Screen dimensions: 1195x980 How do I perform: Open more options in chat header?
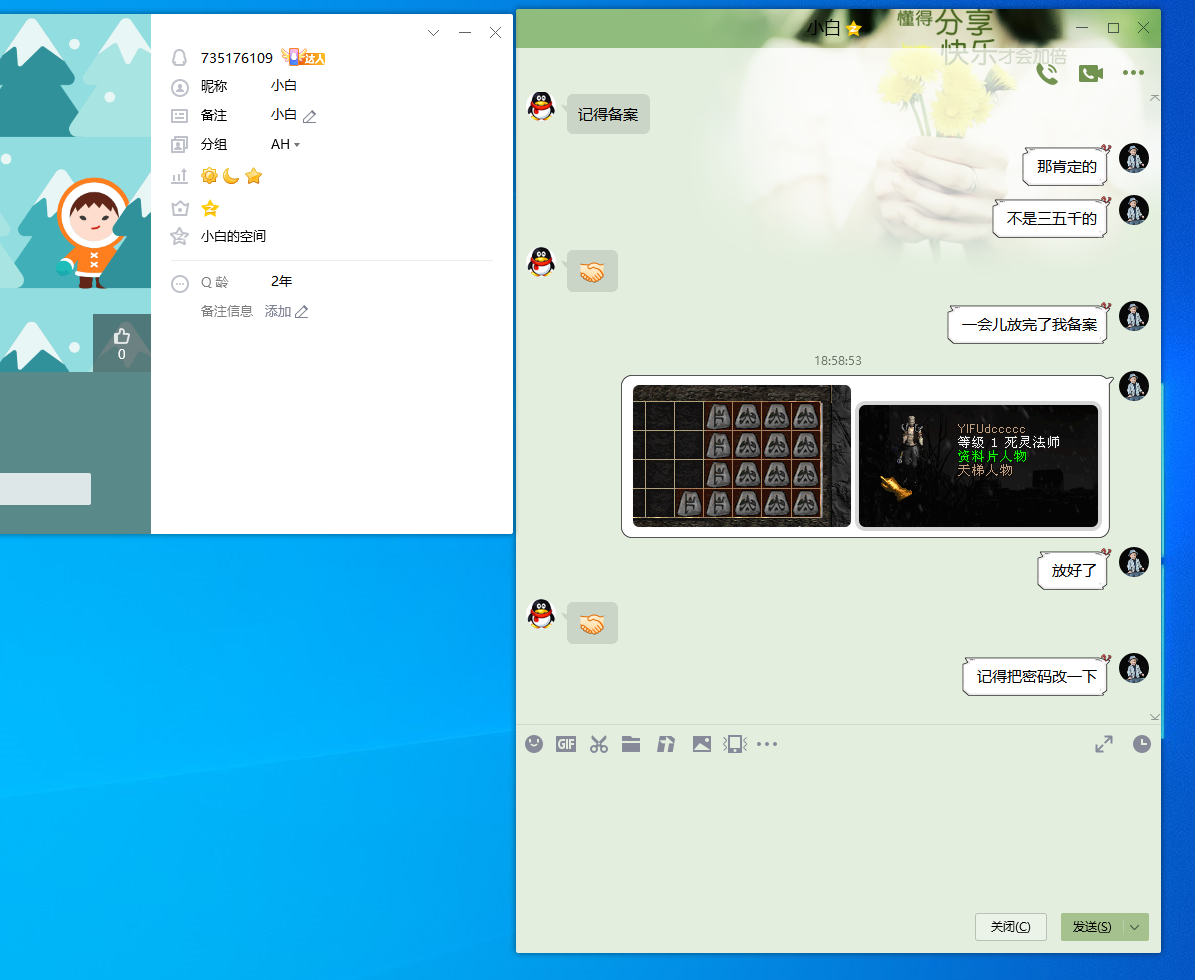(x=1133, y=73)
